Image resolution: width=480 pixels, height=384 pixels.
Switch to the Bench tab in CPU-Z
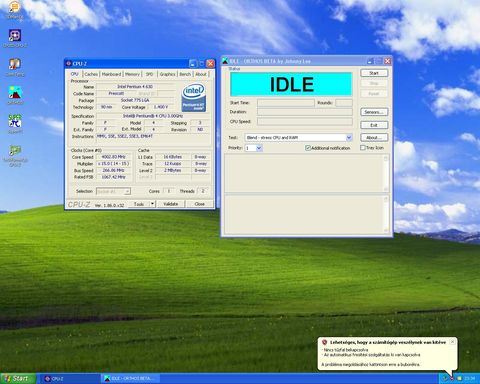185,74
